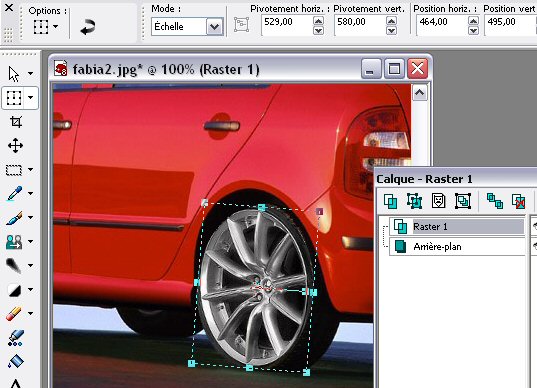Viewport: 537px width, 388px height.
Task: Select the Smudge brush tool
Action: click(14, 265)
